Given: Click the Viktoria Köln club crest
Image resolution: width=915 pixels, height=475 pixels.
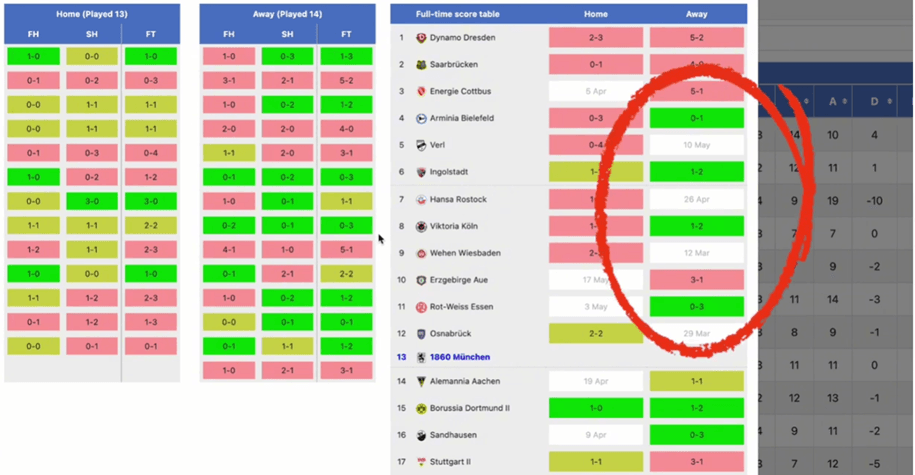Looking at the screenshot, I should pyautogui.click(x=421, y=226).
